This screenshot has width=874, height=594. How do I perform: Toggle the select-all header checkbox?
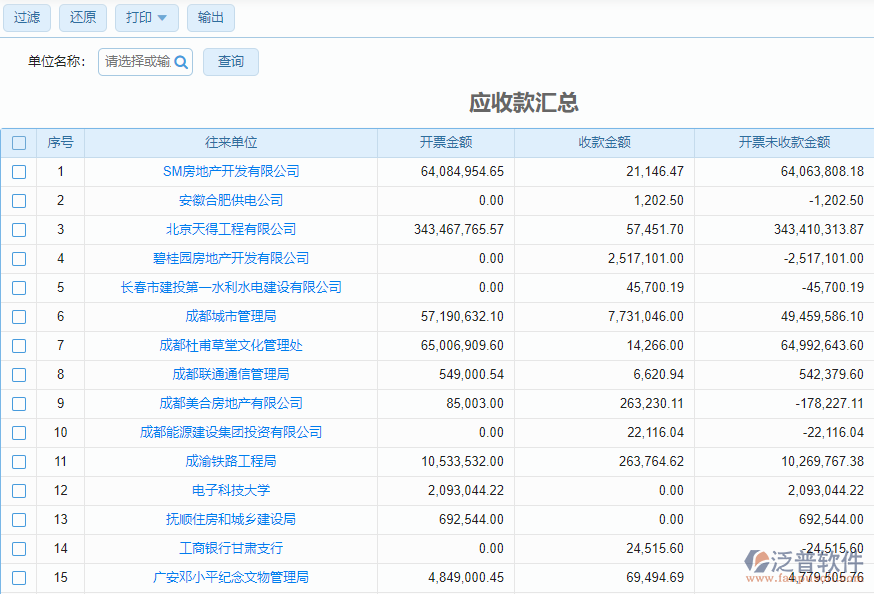pyautogui.click(x=18, y=142)
